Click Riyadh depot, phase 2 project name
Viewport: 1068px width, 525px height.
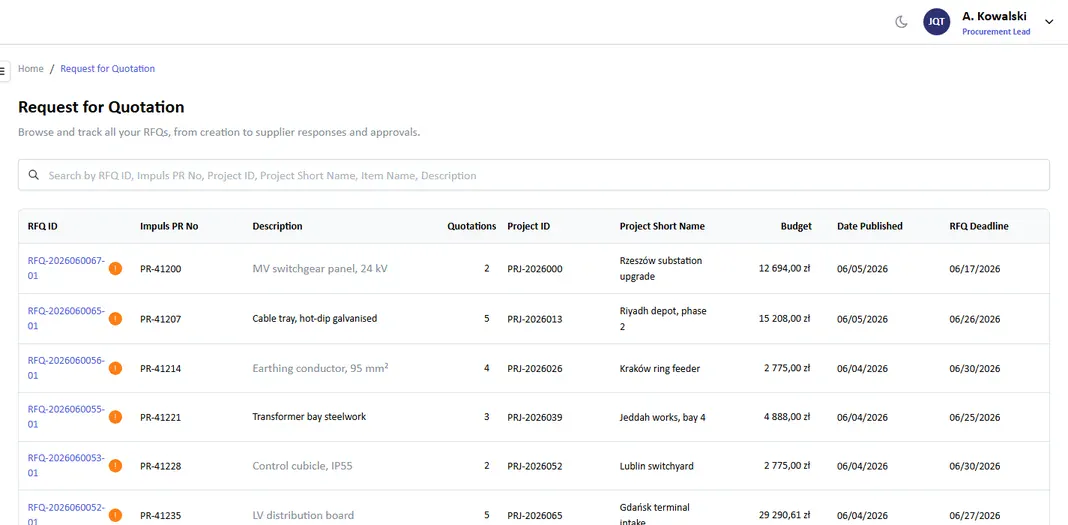click(x=663, y=318)
